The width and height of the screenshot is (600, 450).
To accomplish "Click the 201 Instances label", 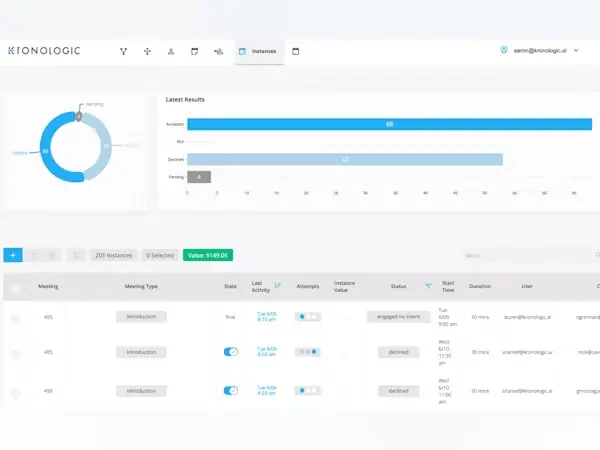I will click(114, 255).
